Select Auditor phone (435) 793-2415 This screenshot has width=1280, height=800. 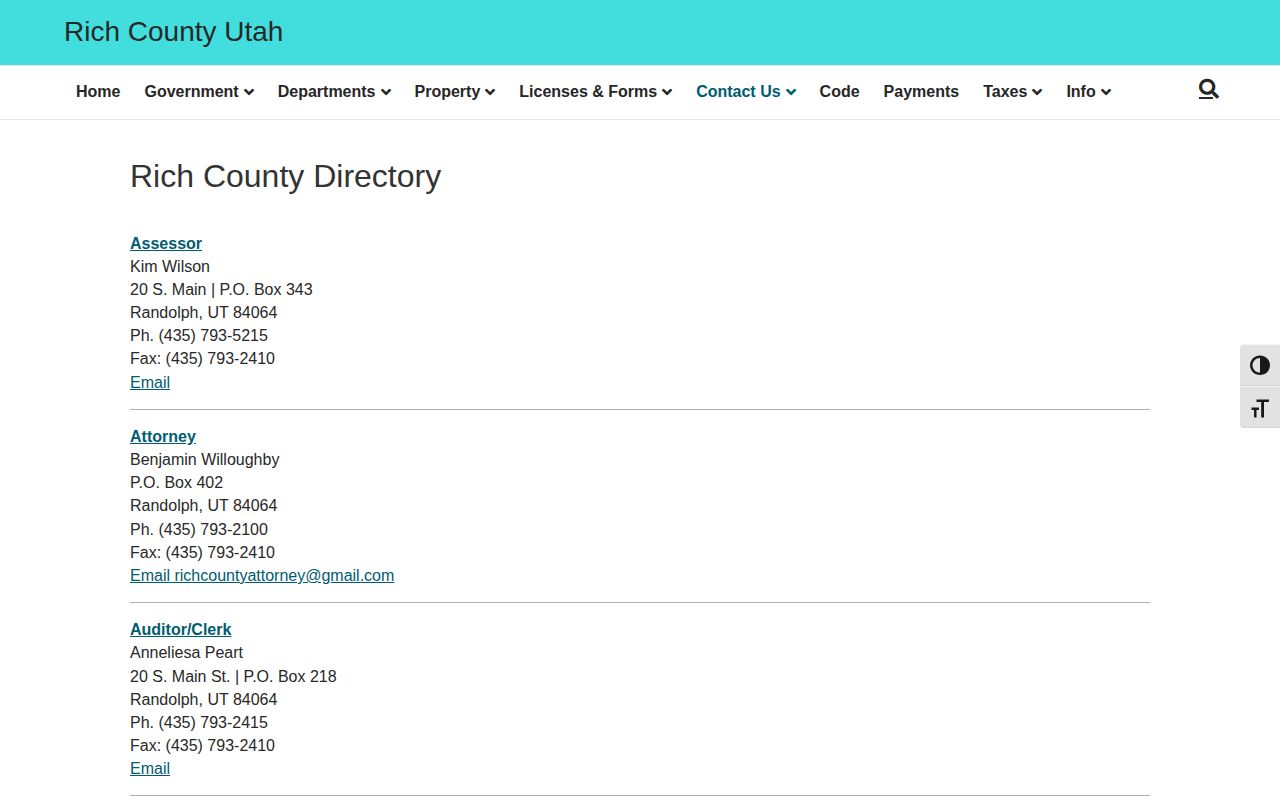[213, 722]
